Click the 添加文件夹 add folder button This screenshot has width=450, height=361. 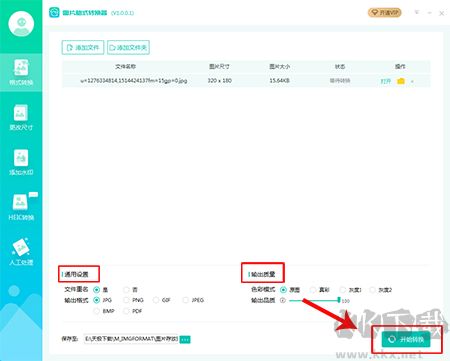128,47
